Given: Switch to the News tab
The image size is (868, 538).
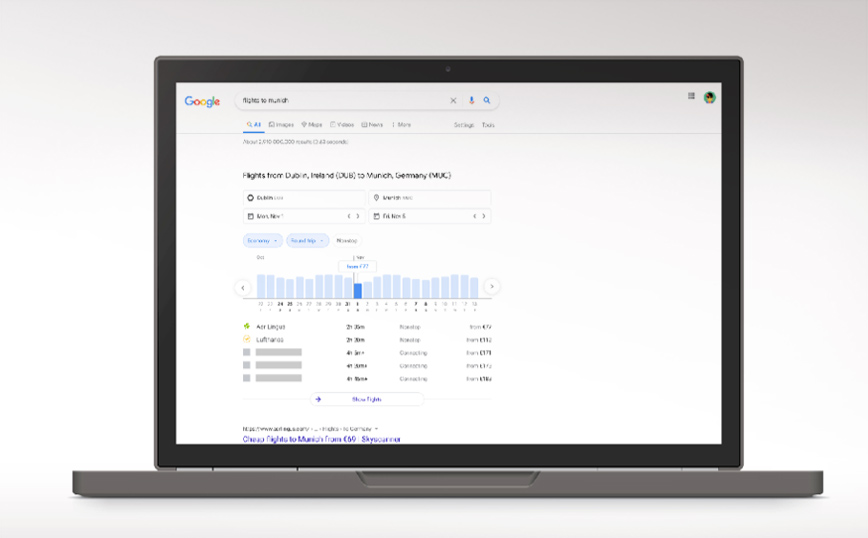Looking at the screenshot, I should (372, 125).
